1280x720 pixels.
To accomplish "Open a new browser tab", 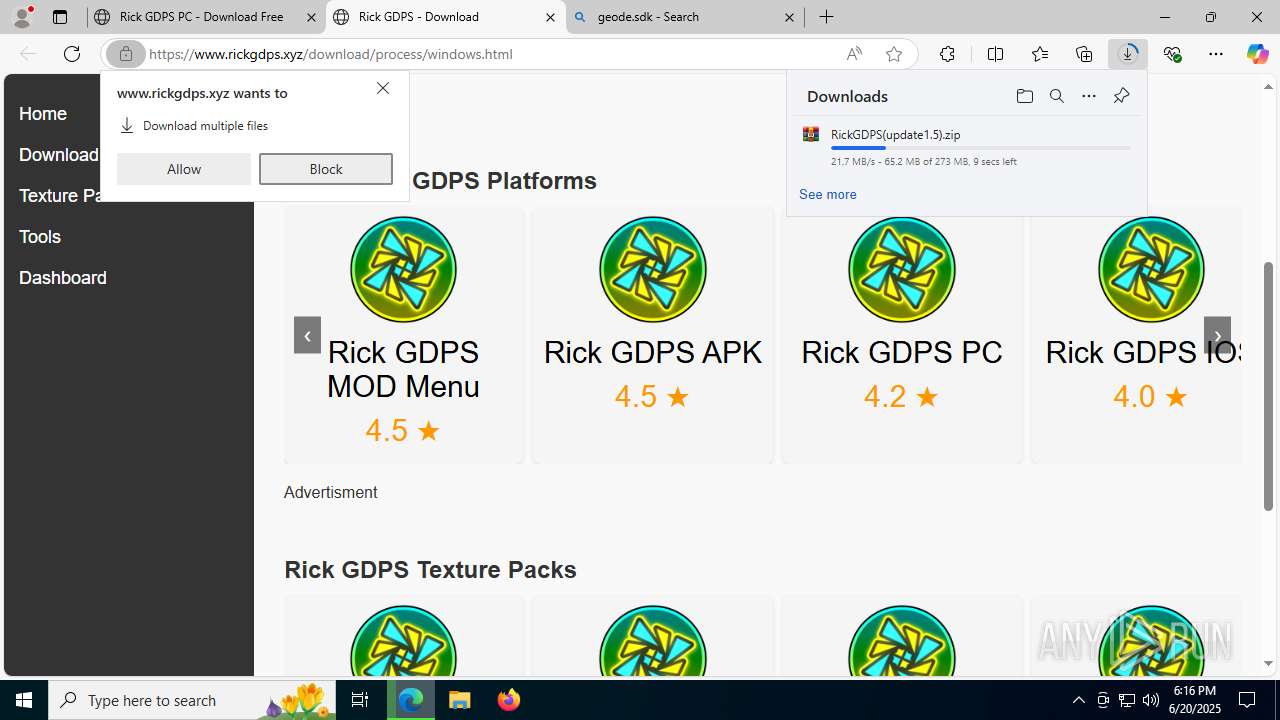I will [x=826, y=17].
